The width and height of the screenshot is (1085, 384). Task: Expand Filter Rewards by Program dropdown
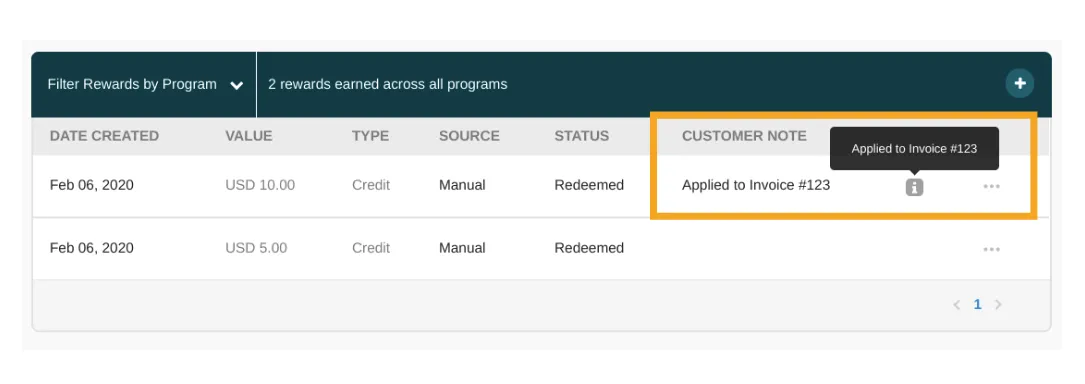144,84
